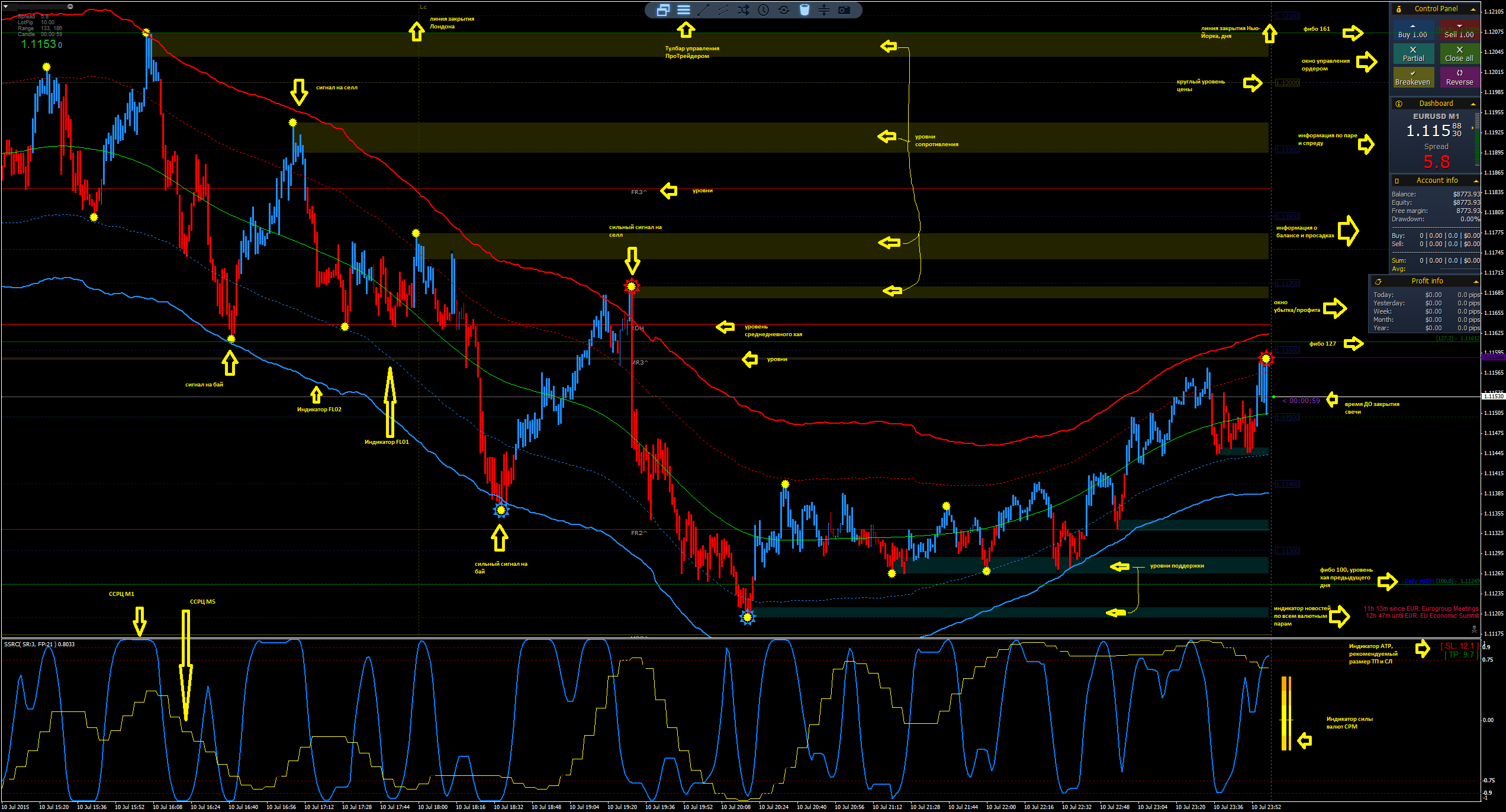The image size is (1506, 812).
Task: Collapse the Account info section
Action: click(1476, 181)
